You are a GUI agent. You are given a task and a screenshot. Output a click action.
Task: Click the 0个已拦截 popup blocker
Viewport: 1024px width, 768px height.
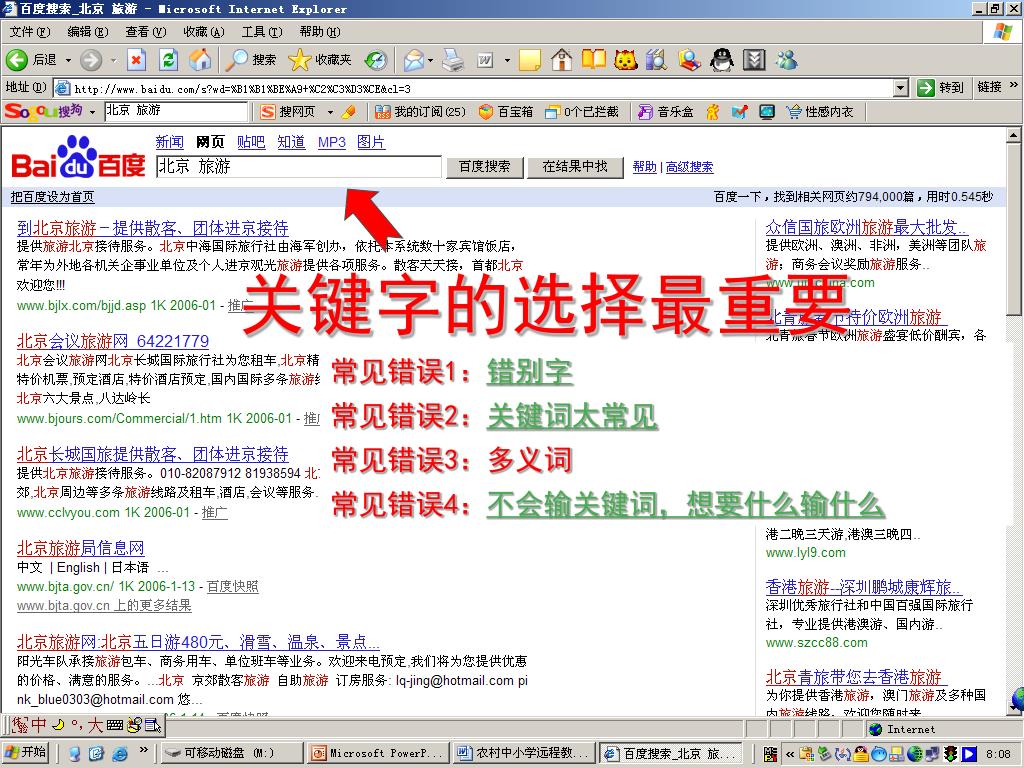[582, 112]
